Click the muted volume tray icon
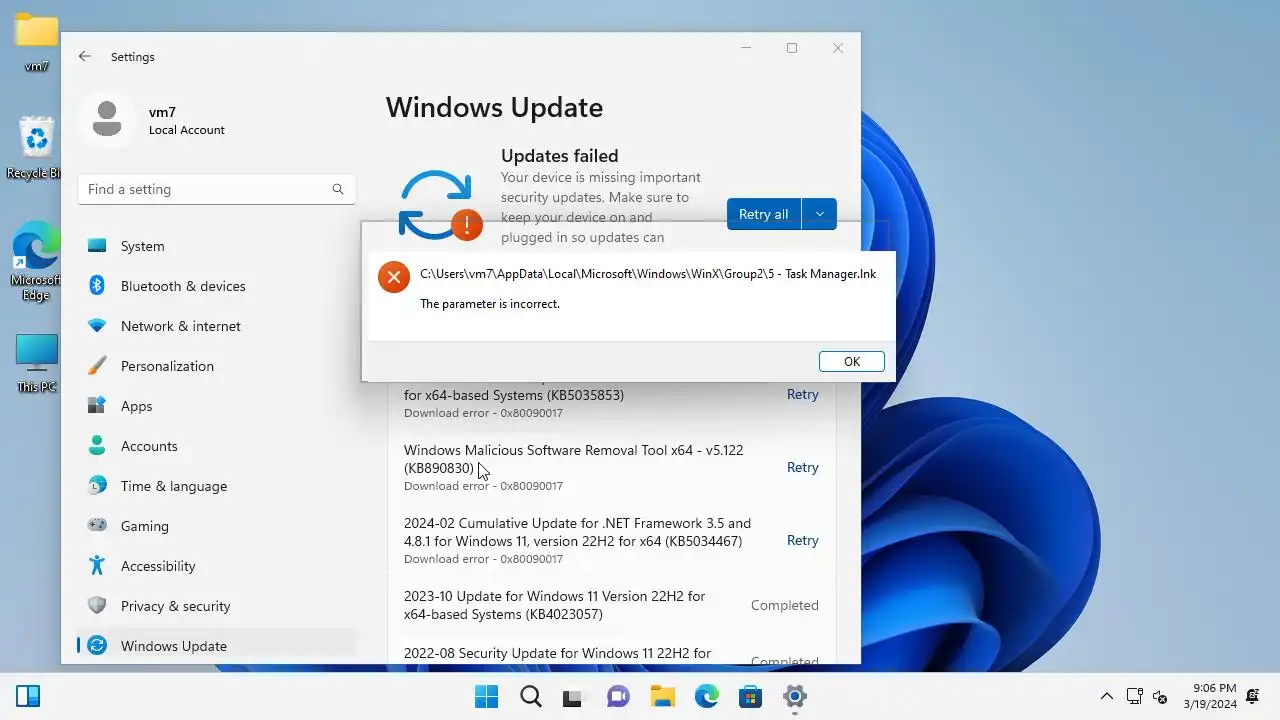The height and width of the screenshot is (720, 1280). coord(1161,696)
